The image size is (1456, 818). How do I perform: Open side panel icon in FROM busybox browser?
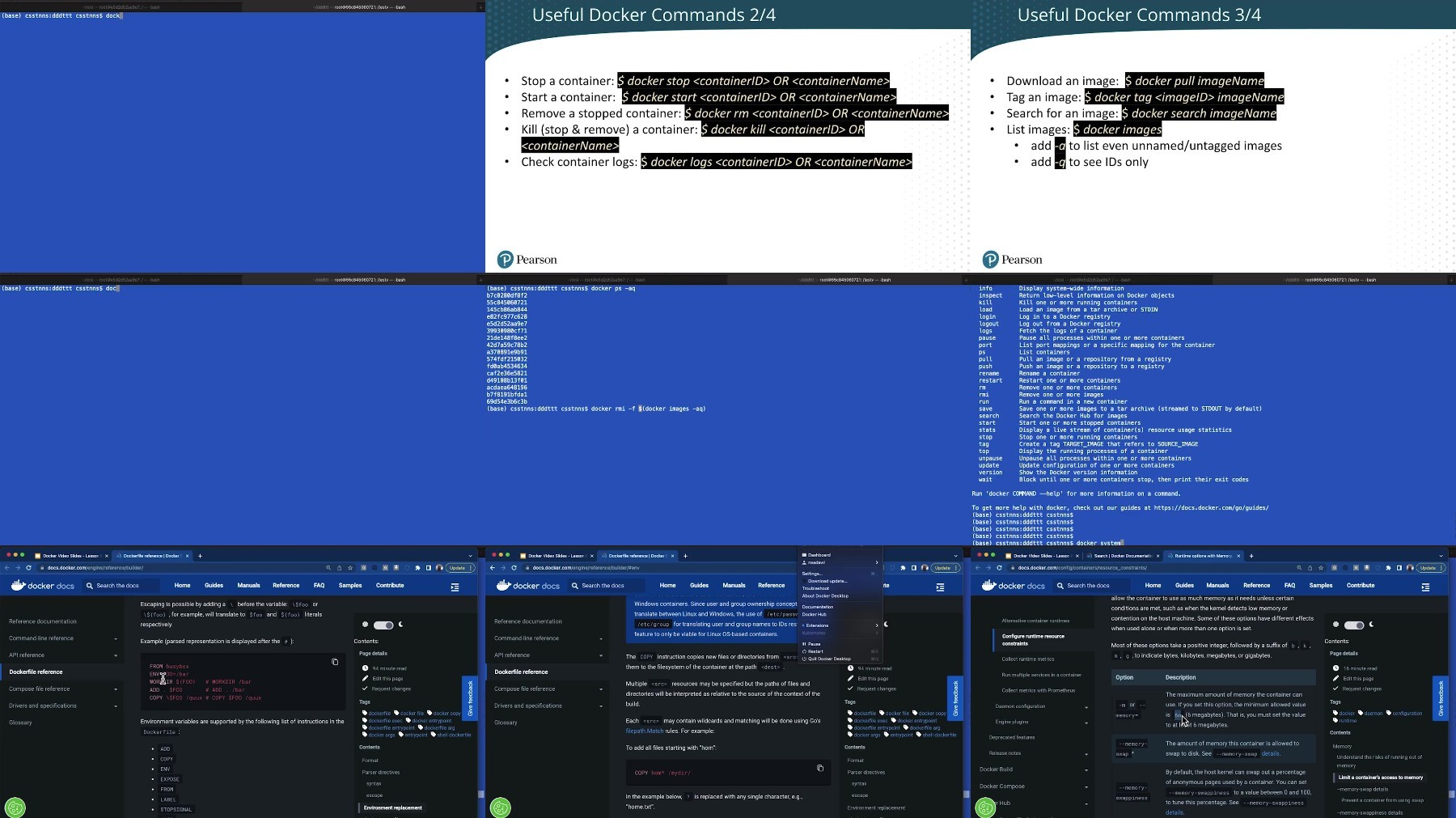pyautogui.click(x=429, y=567)
